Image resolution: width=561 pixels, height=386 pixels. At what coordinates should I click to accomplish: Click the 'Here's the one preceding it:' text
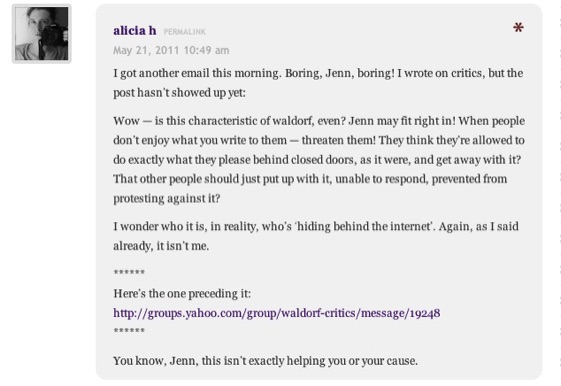coord(182,294)
